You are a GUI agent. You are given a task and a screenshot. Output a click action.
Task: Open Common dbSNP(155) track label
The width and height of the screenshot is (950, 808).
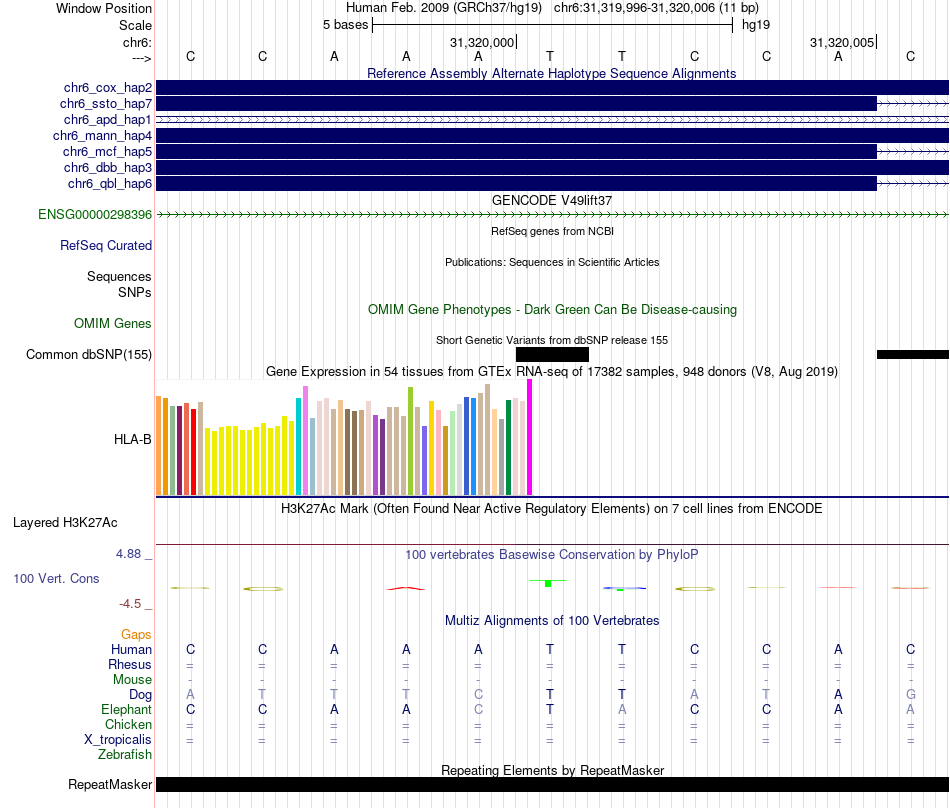click(x=89, y=354)
